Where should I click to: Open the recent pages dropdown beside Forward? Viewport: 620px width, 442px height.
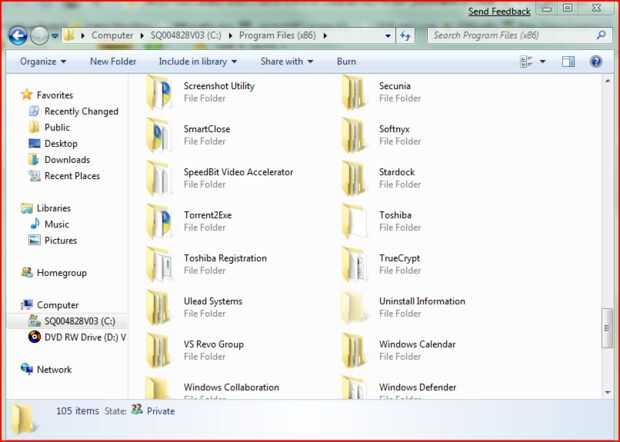[x=55, y=36]
